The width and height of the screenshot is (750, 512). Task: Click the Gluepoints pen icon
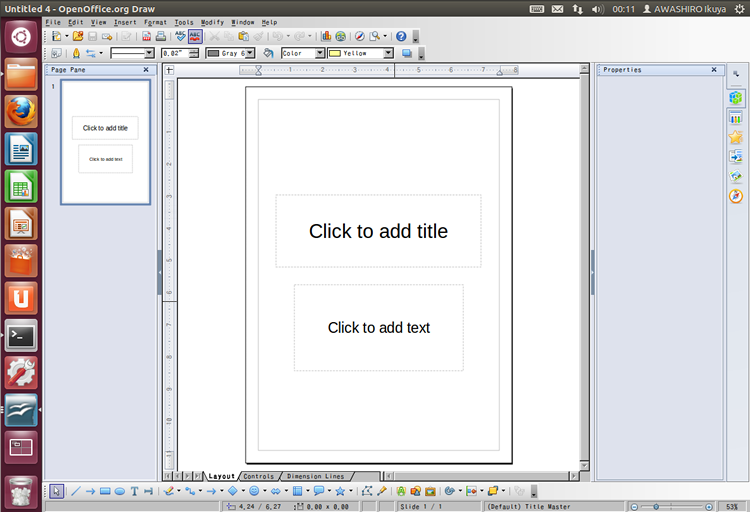(382, 491)
